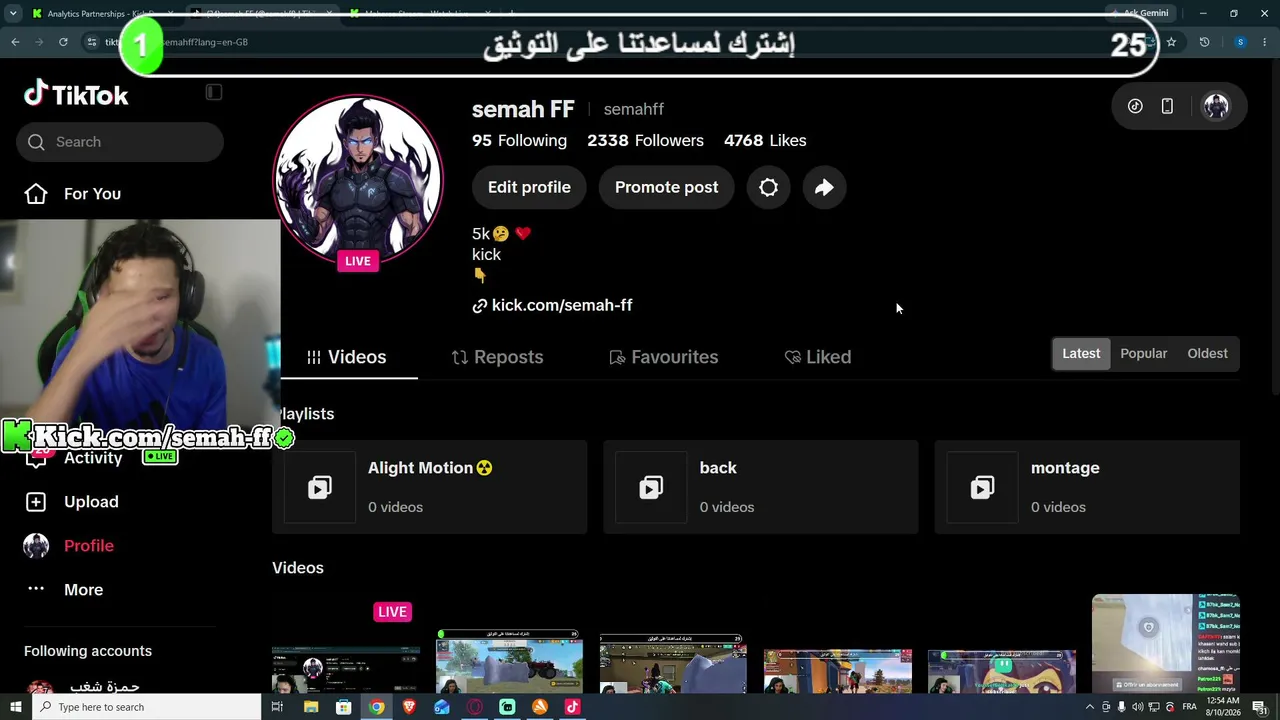Image resolution: width=1280 pixels, height=720 pixels.
Task: Open the back playlist icon
Action: (651, 487)
